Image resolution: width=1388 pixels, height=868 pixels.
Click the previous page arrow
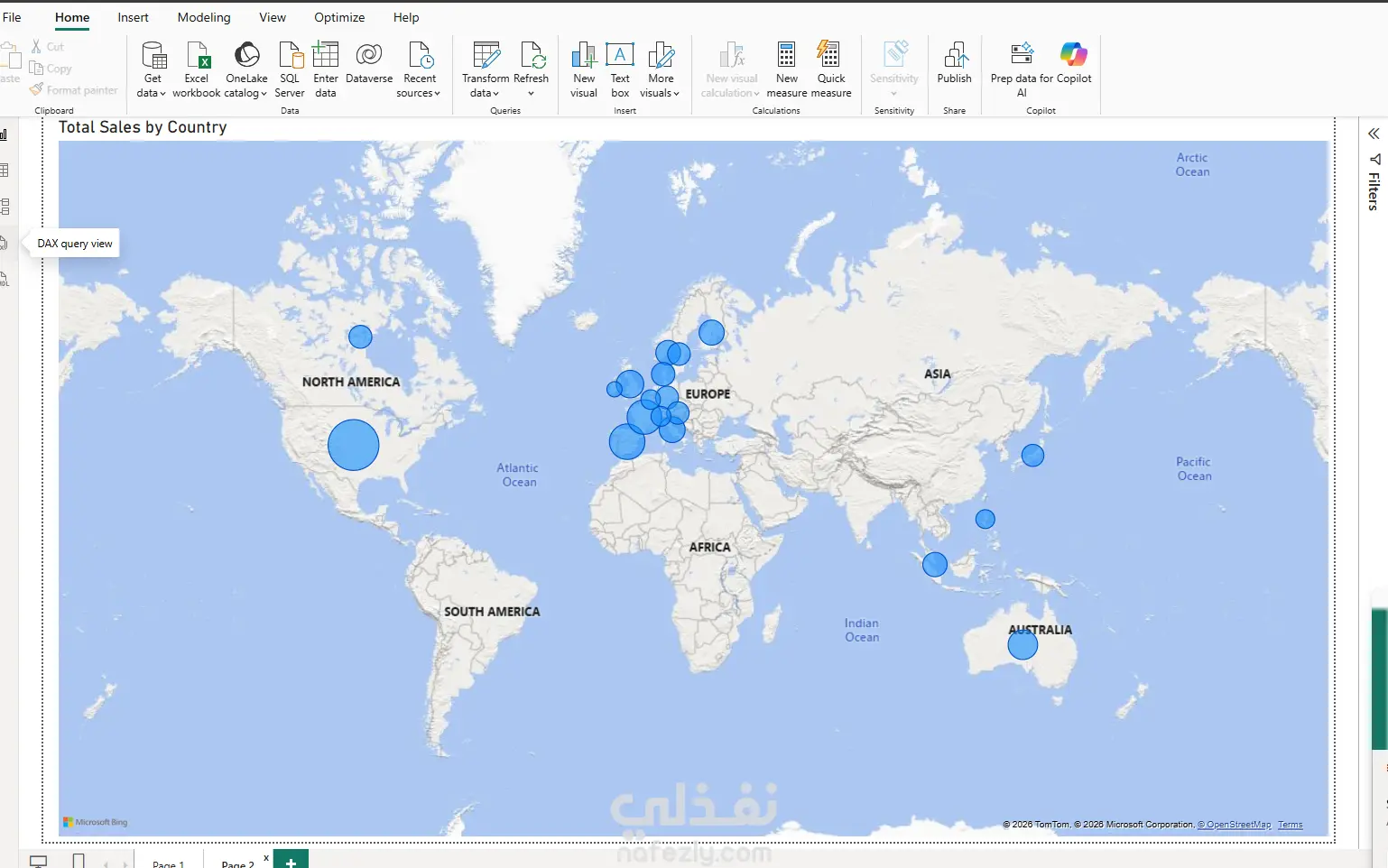coord(106,864)
